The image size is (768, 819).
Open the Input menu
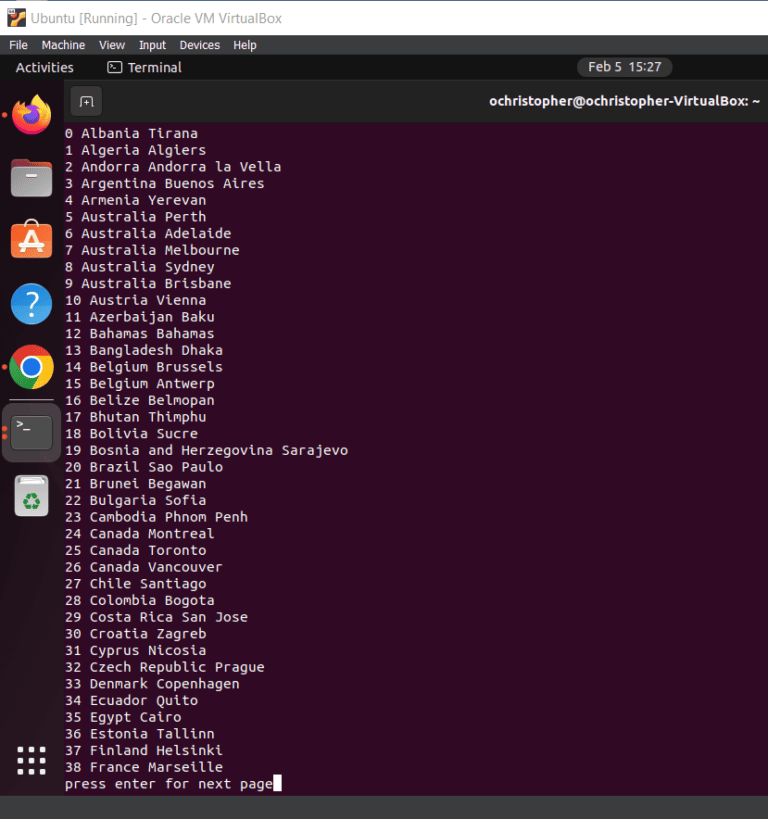(x=152, y=45)
